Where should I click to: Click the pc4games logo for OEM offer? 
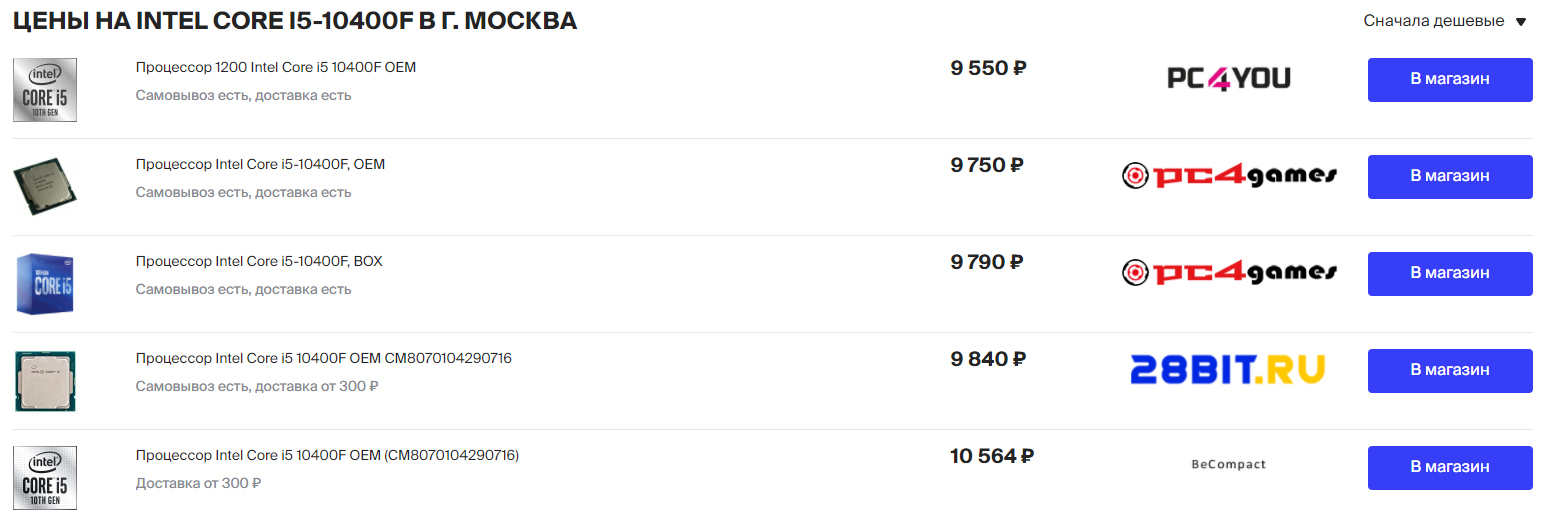tap(1229, 176)
